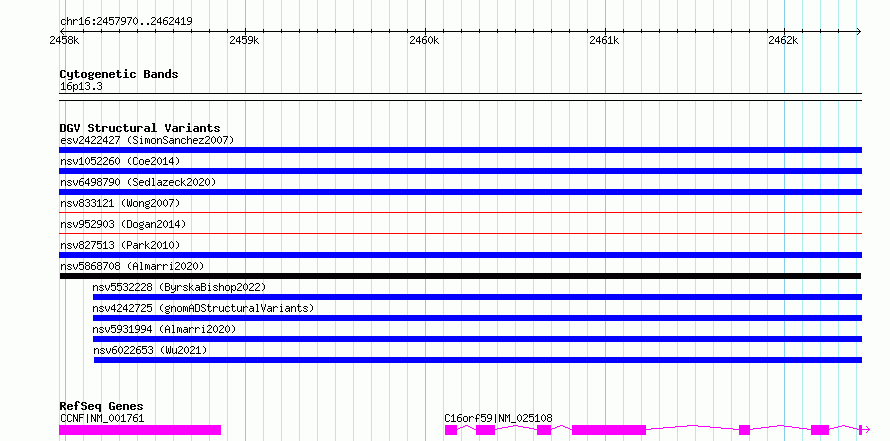Click the arrowhead at ruler's right end
The image size is (890, 441).
click(x=858, y=31)
